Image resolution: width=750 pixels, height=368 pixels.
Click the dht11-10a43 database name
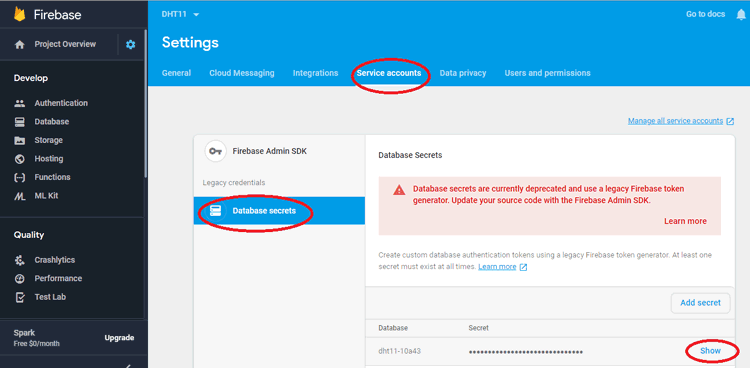pos(399,351)
